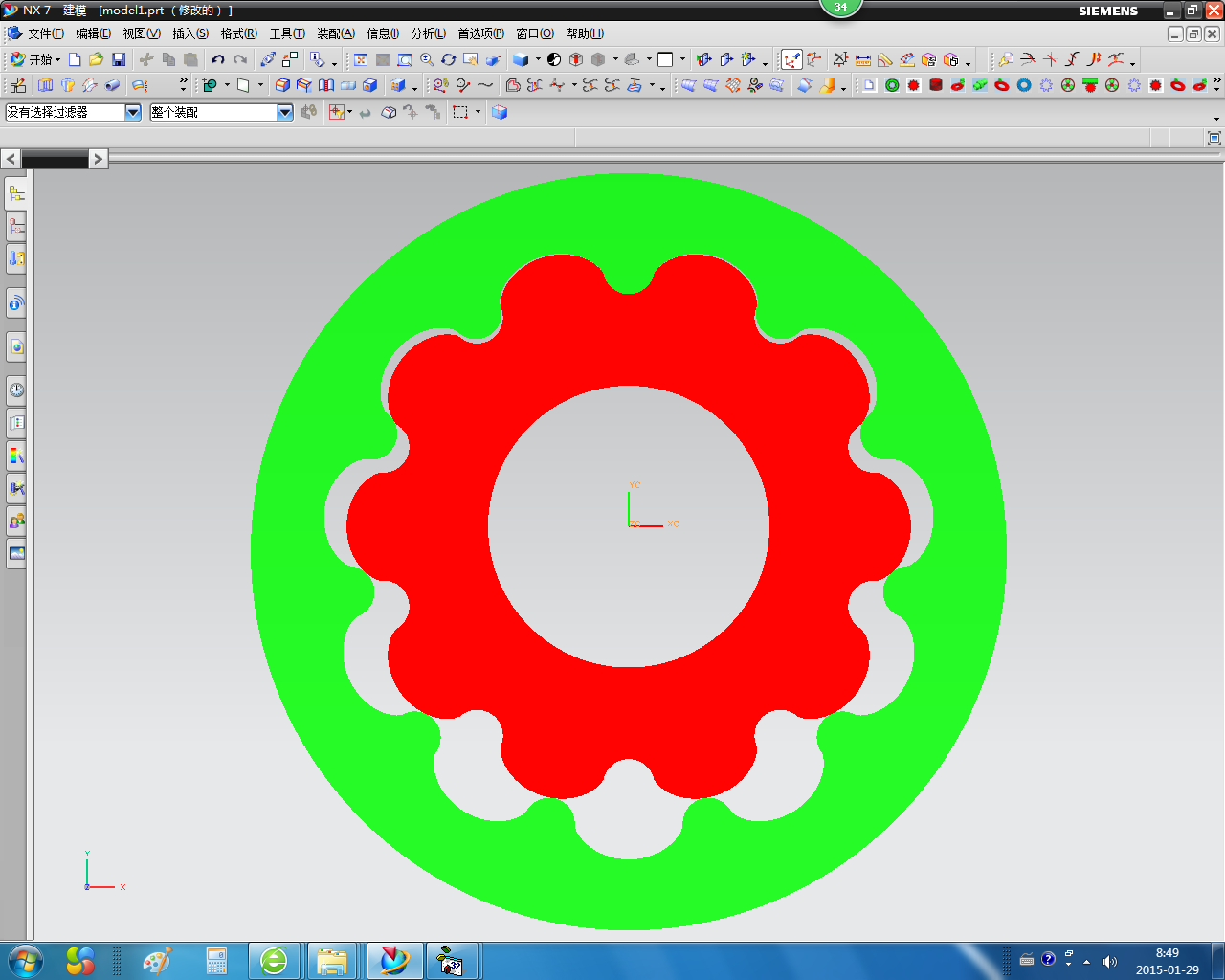Save the model with the Save disk icon
This screenshot has width=1225, height=980.
119,59
